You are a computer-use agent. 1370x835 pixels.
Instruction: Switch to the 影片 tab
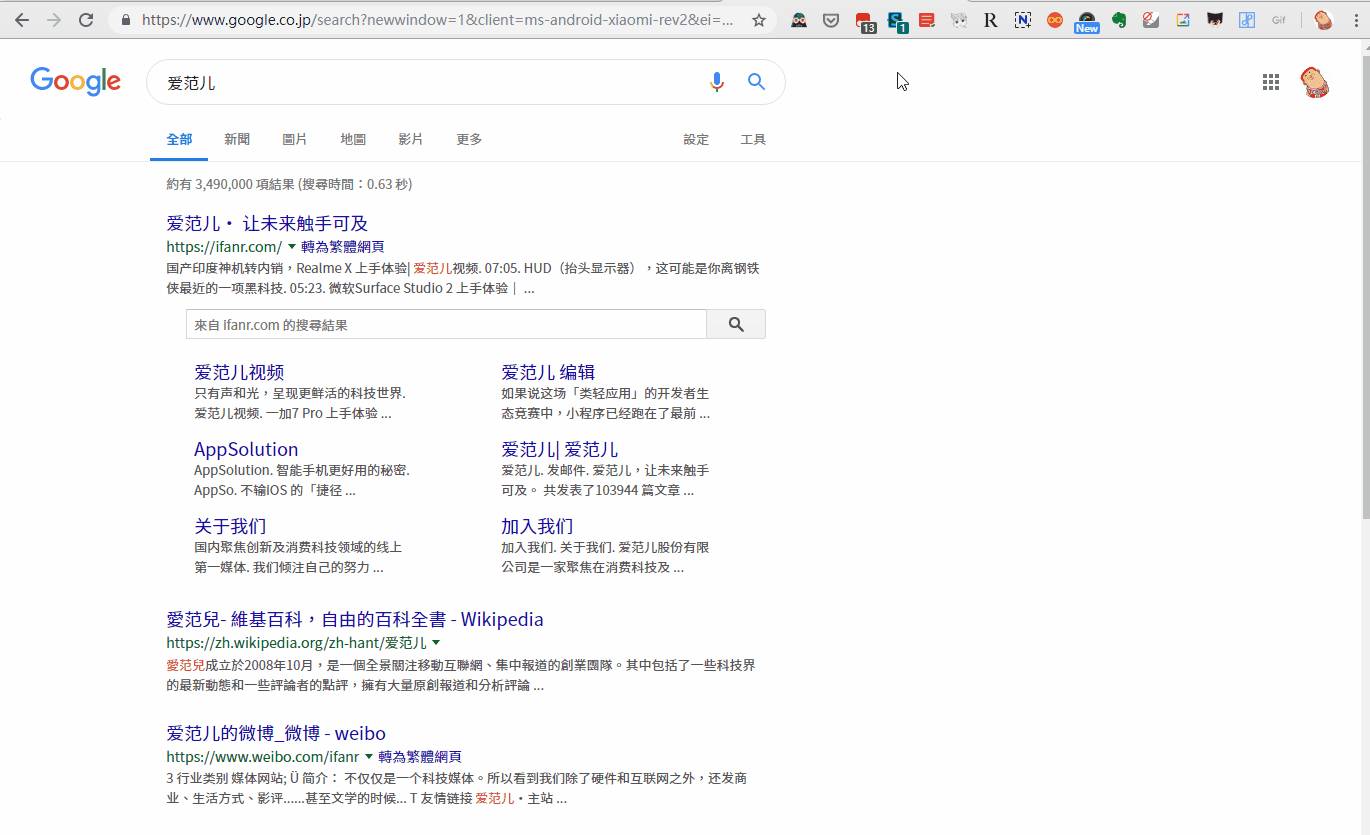[411, 139]
